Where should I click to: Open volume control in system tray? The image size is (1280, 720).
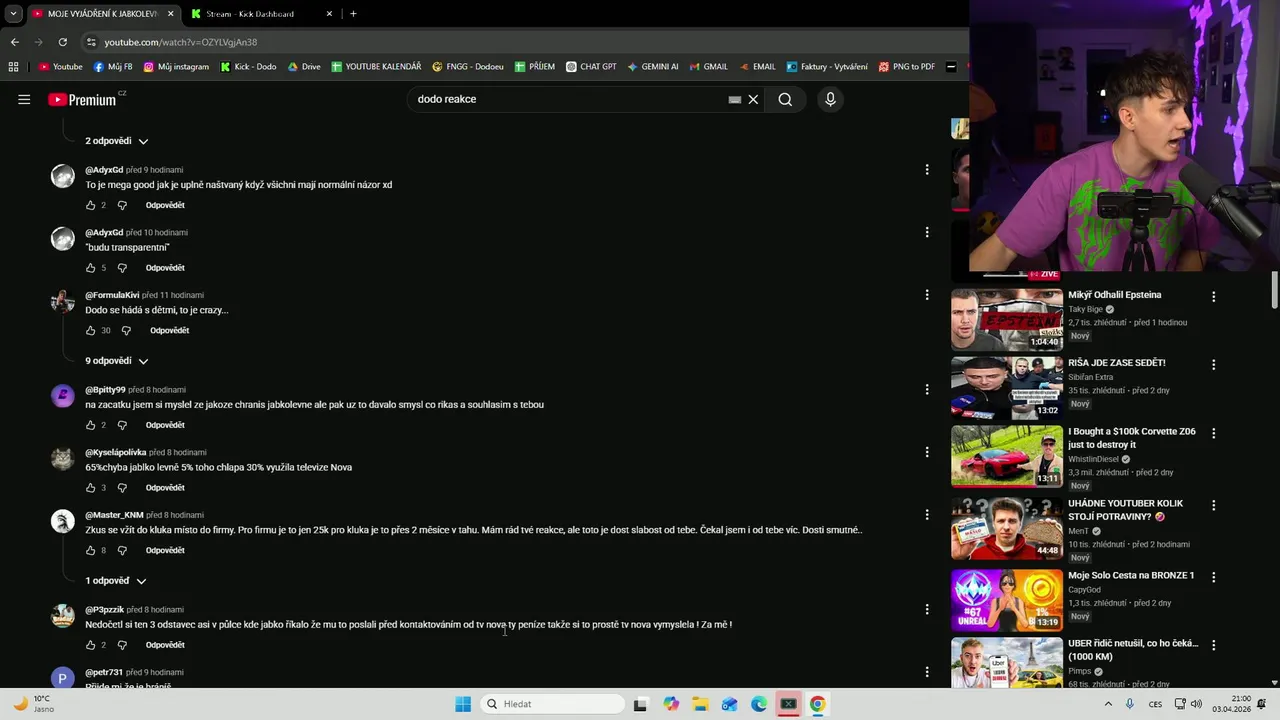[x=1196, y=704]
